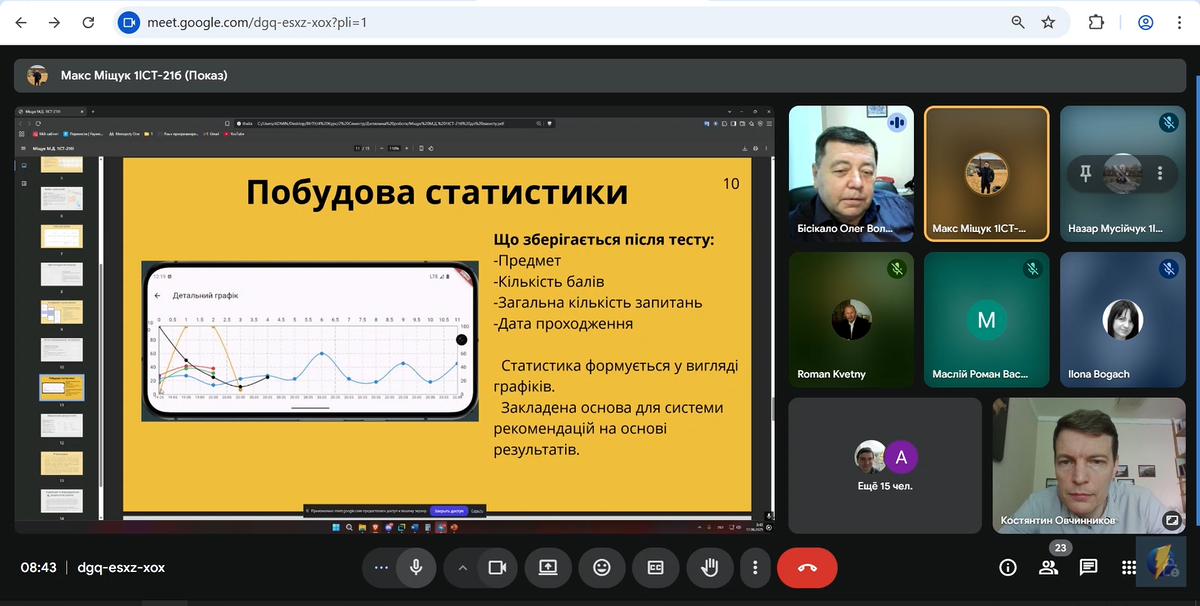Open the emoji reactions icon
The image size is (1200, 606).
602,567
